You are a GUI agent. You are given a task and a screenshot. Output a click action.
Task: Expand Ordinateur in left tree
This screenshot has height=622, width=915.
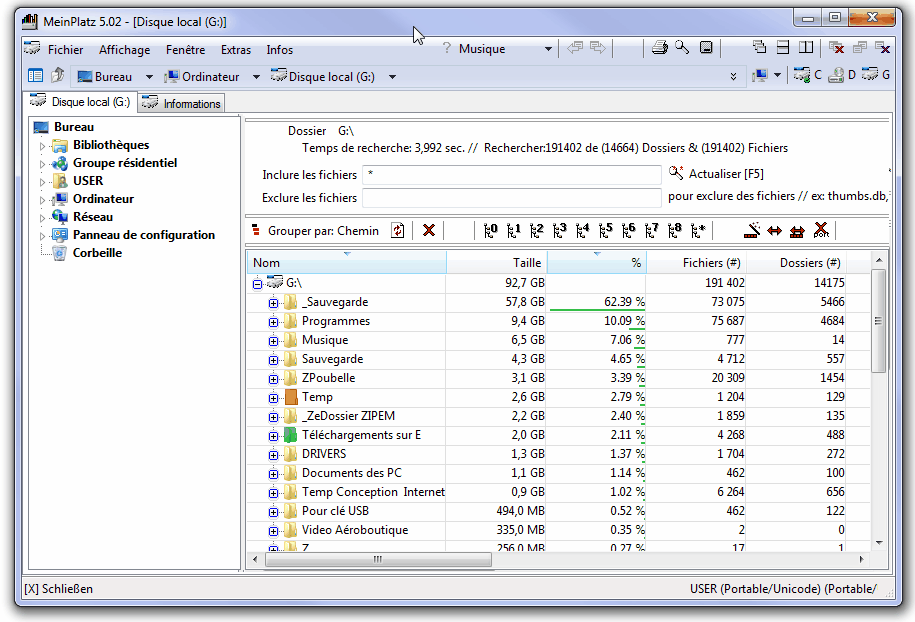42,200
